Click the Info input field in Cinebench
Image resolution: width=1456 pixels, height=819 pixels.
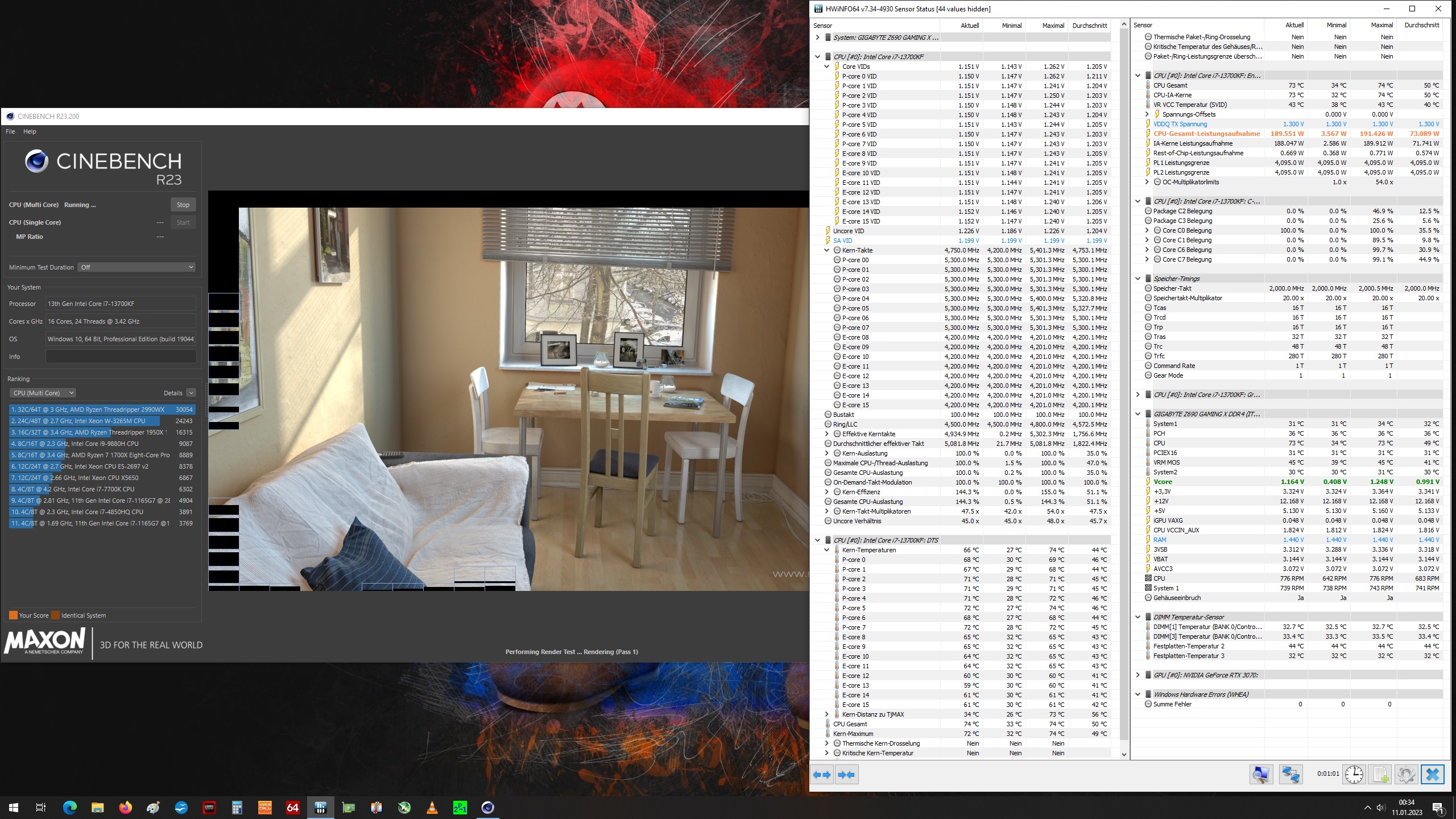[121, 357]
